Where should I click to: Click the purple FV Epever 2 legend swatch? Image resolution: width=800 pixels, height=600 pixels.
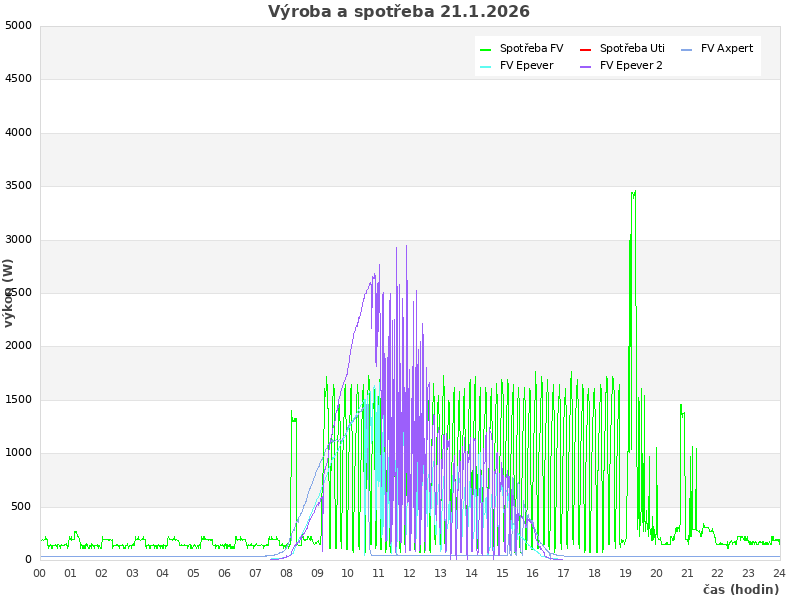coord(586,66)
